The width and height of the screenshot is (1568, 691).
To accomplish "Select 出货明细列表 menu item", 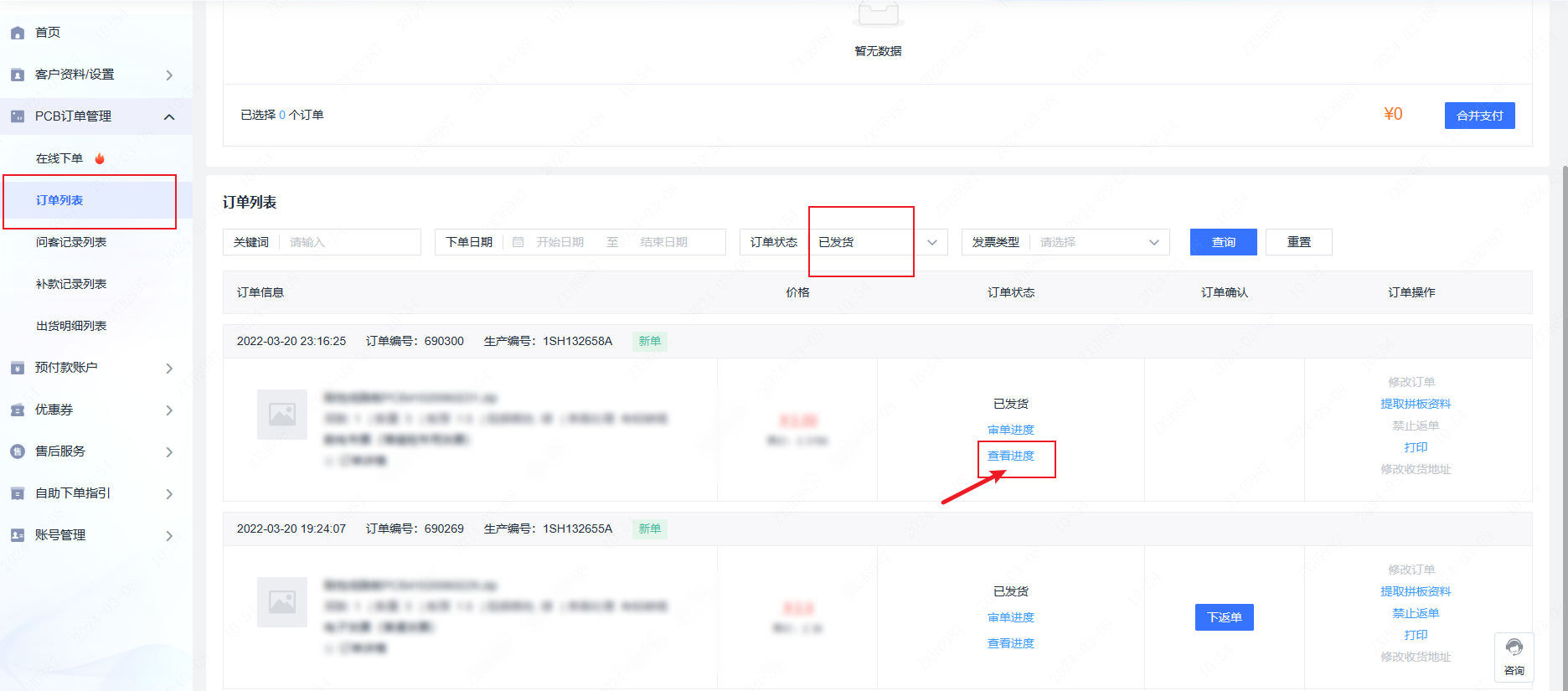I will [71, 326].
